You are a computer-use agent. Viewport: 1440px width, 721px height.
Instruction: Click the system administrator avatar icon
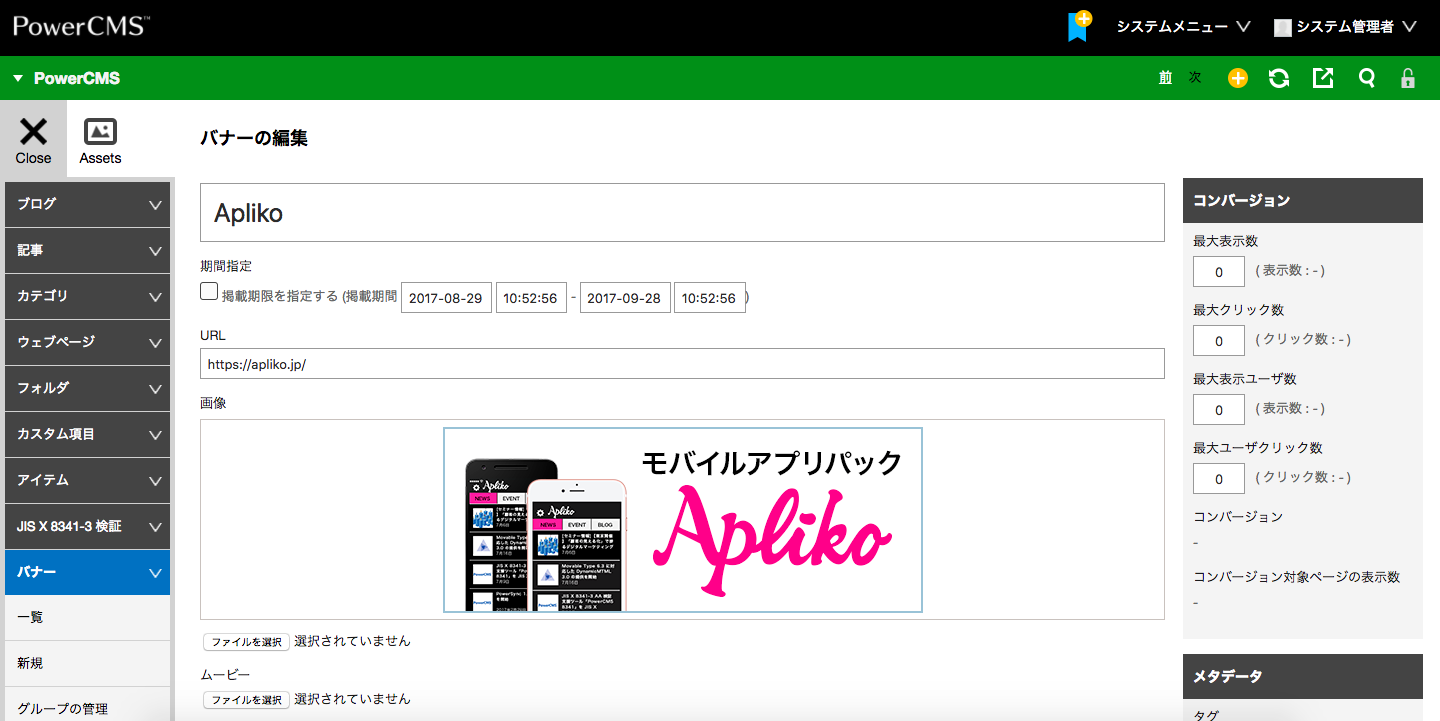click(1283, 28)
